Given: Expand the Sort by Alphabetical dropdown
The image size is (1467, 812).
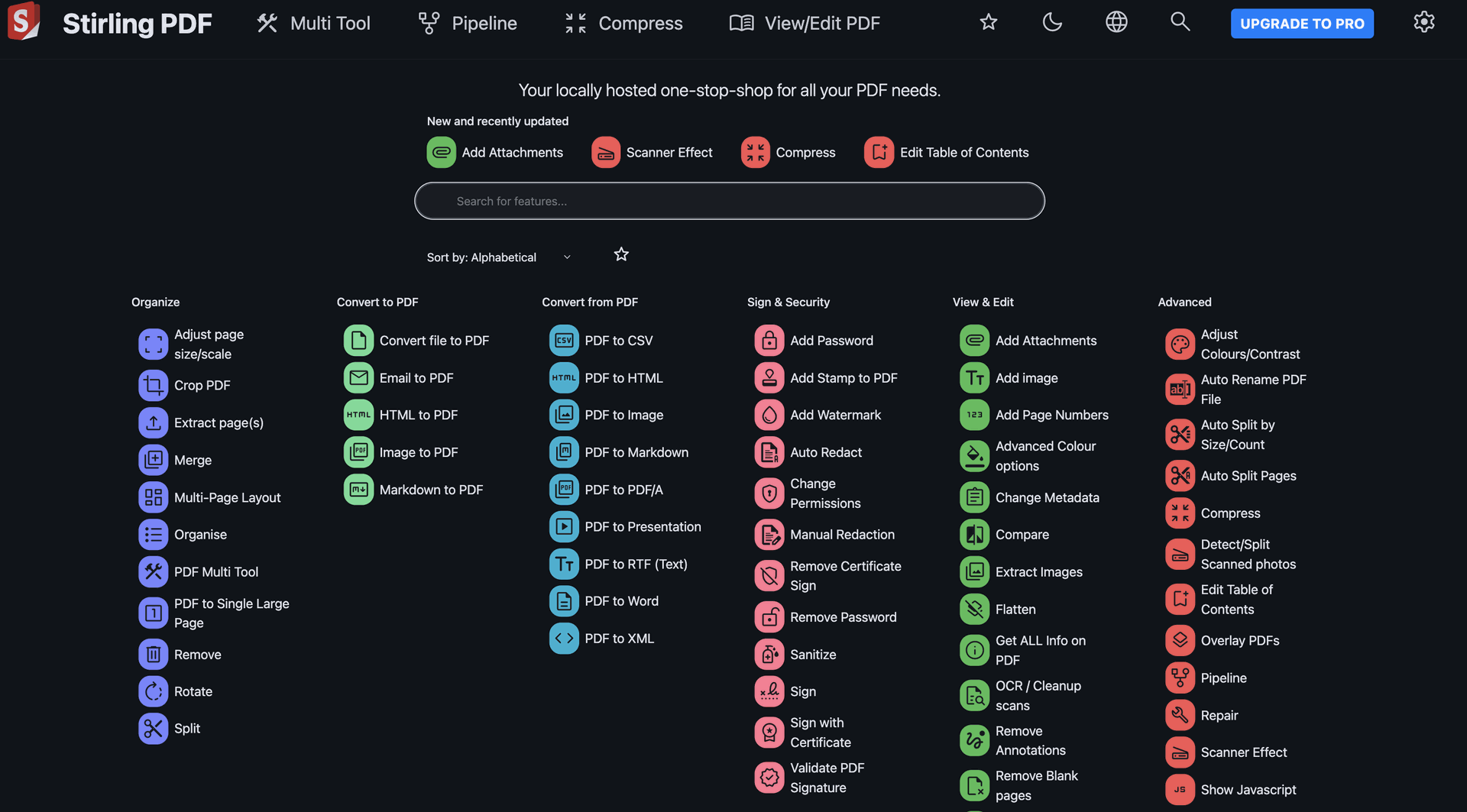Looking at the screenshot, I should click(498, 257).
